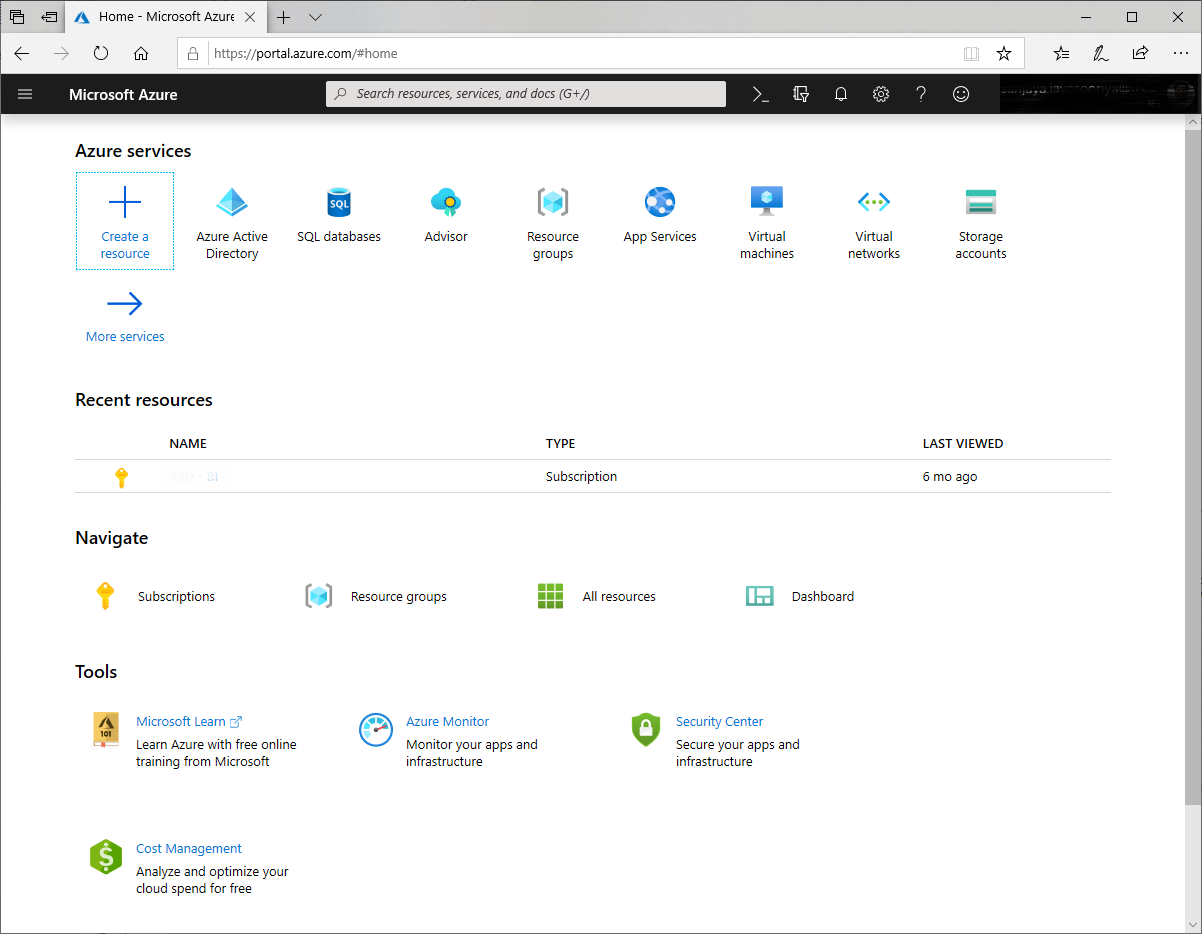
Task: Refresh the browser page
Action: coord(101,53)
